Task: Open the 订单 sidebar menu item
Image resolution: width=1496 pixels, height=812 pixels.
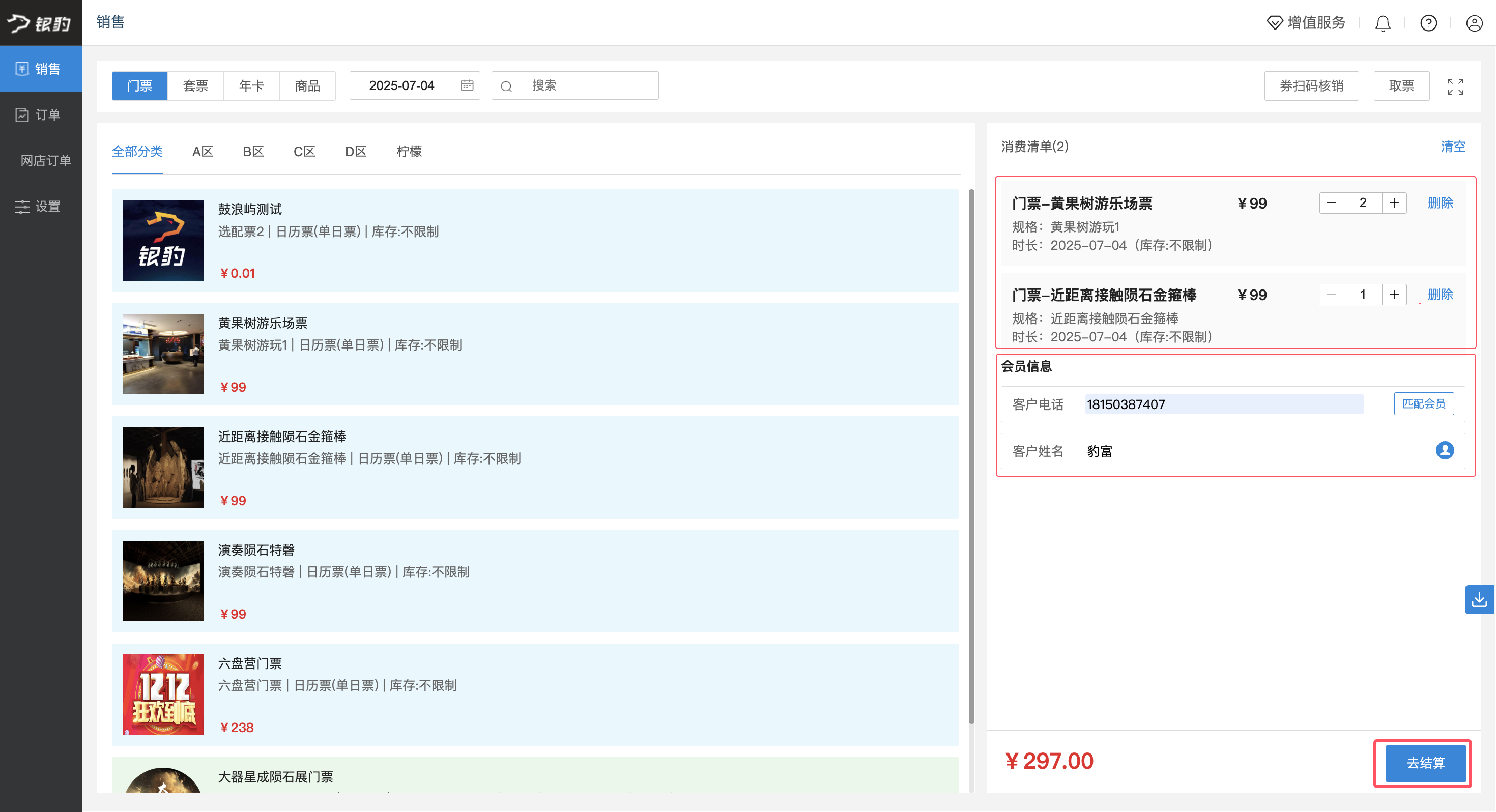Action: pyautogui.click(x=41, y=114)
